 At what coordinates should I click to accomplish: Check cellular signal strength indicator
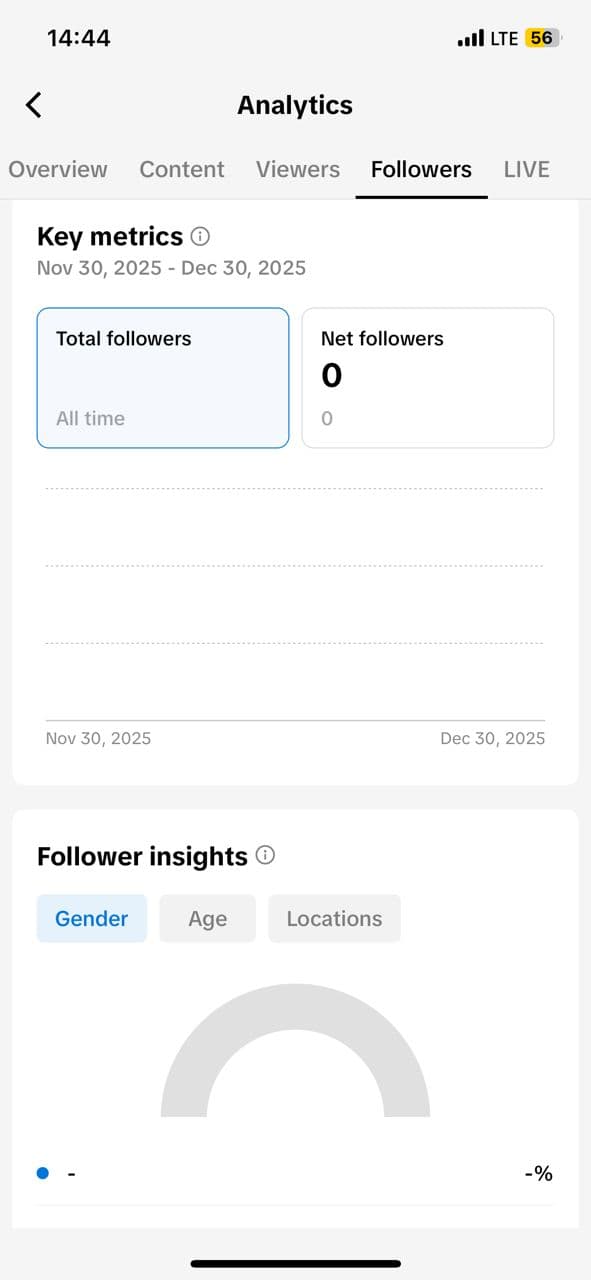point(469,37)
